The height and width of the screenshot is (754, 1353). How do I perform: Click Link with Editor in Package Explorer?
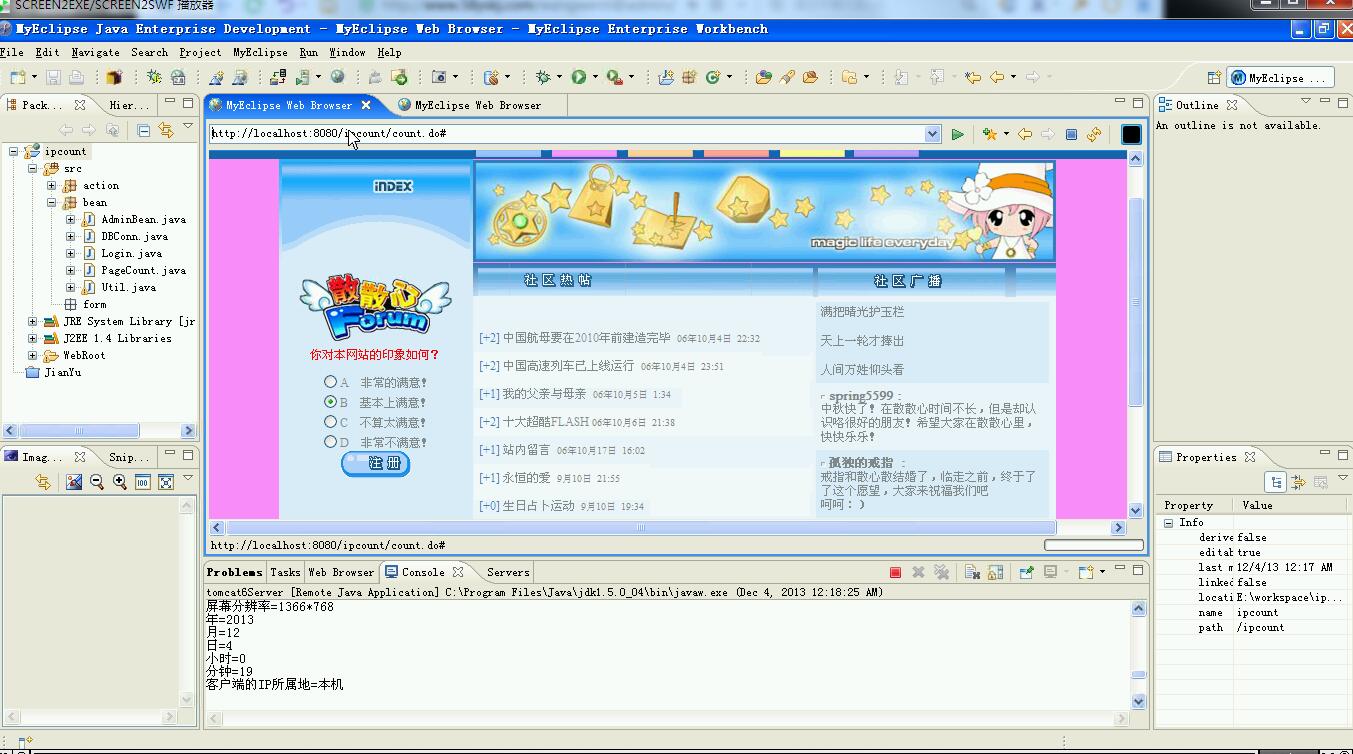point(166,130)
